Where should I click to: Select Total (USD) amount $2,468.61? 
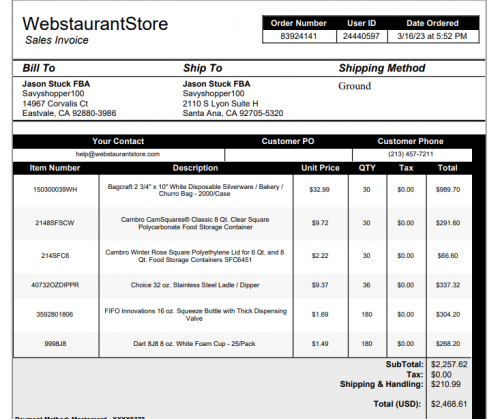coord(449,404)
